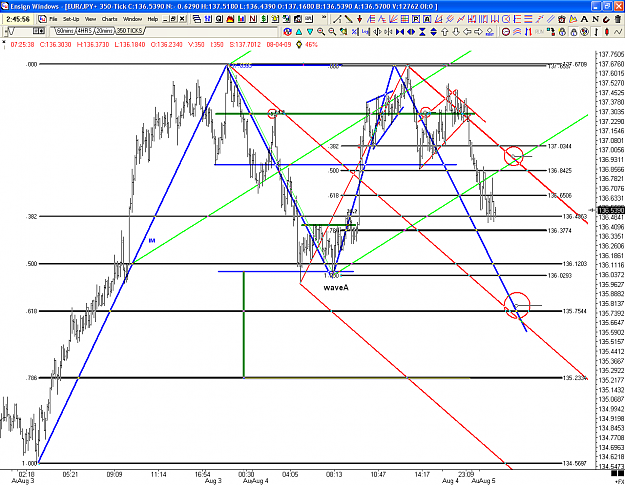The image size is (625, 485).
Task: Click the white down arrow scroll icon
Action: pos(456,31)
